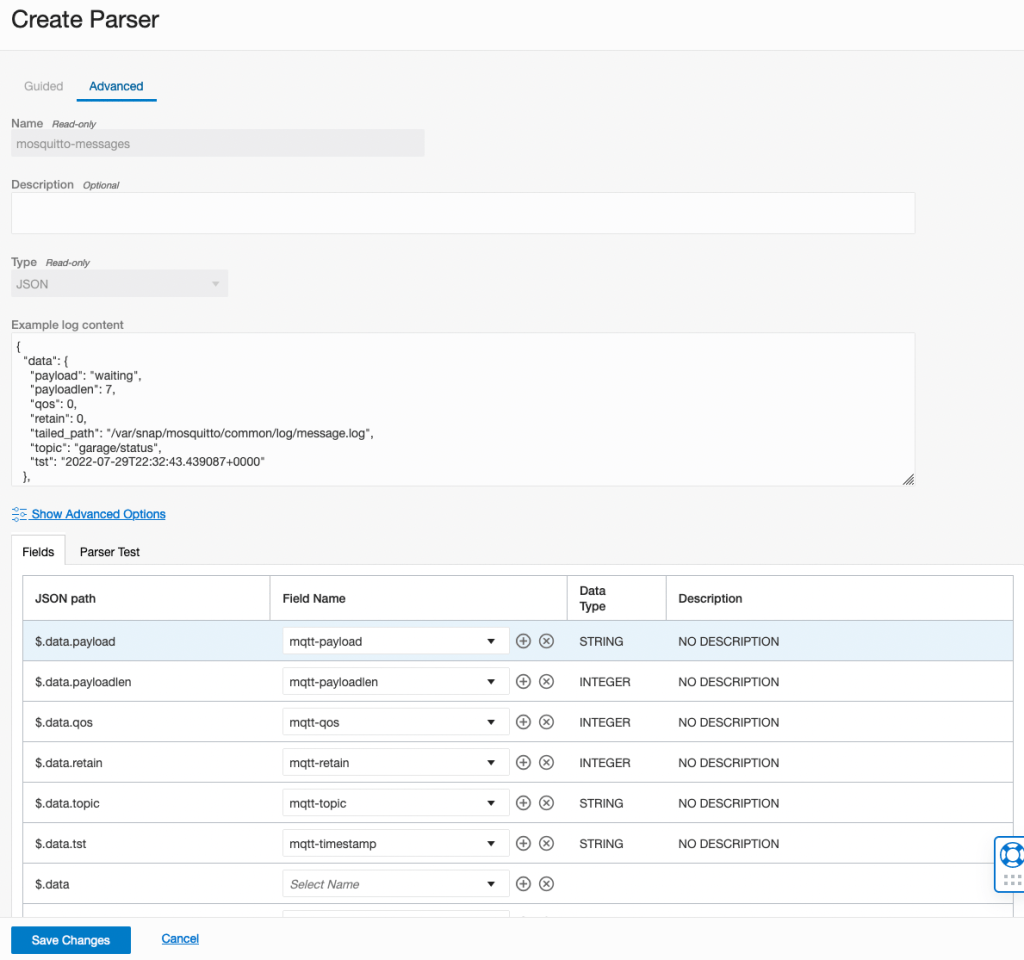Click the Save Changes button
1024x960 pixels.
click(x=71, y=940)
